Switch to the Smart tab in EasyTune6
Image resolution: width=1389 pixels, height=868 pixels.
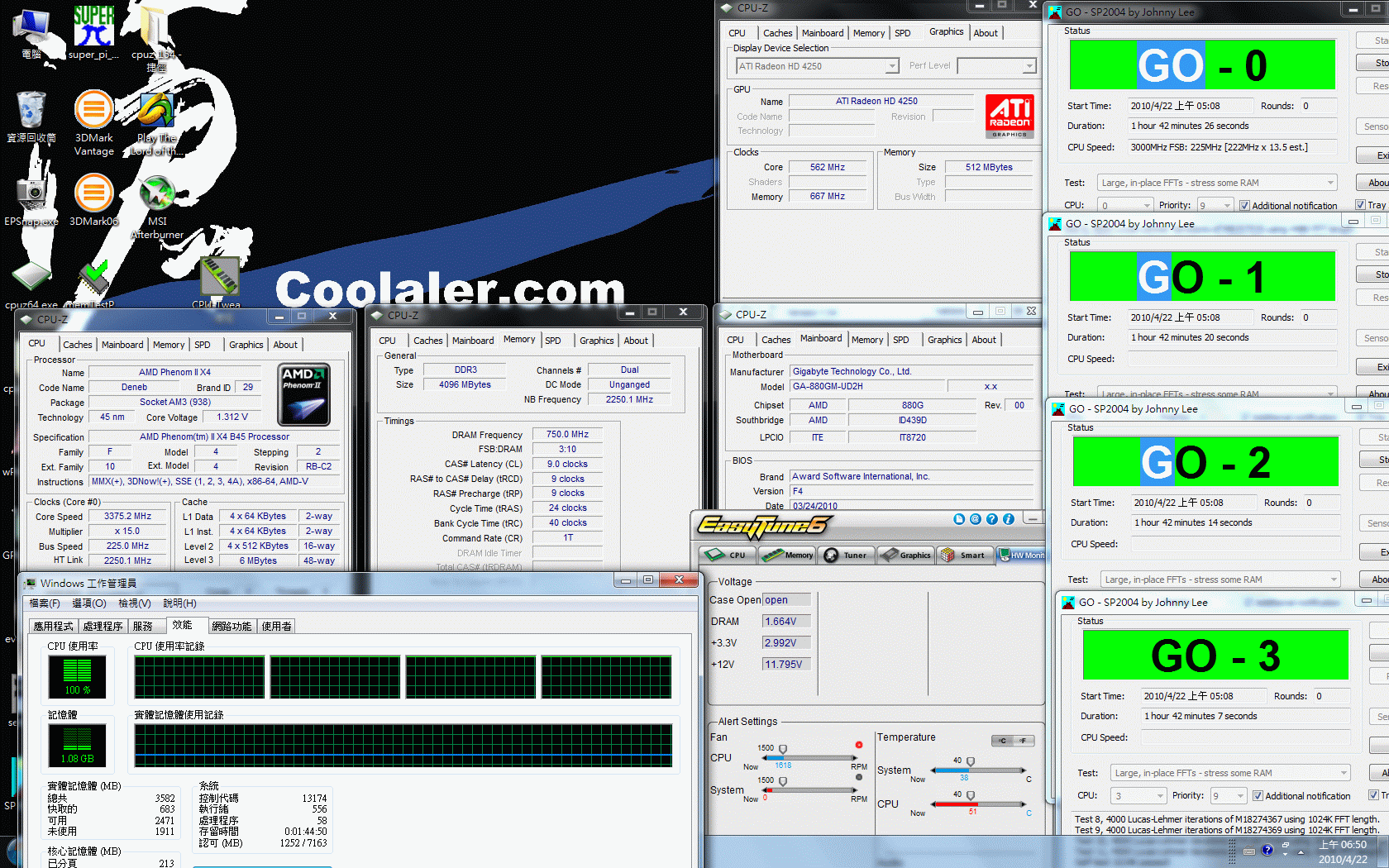pyautogui.click(x=963, y=555)
